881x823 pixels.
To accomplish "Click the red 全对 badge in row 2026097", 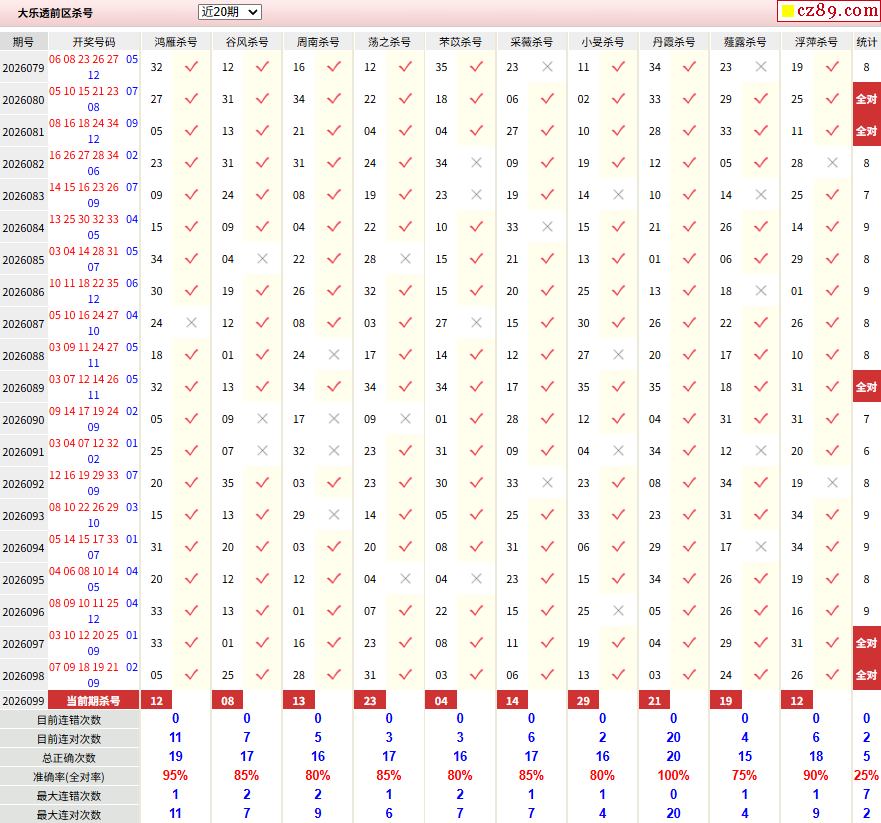I will (866, 643).
